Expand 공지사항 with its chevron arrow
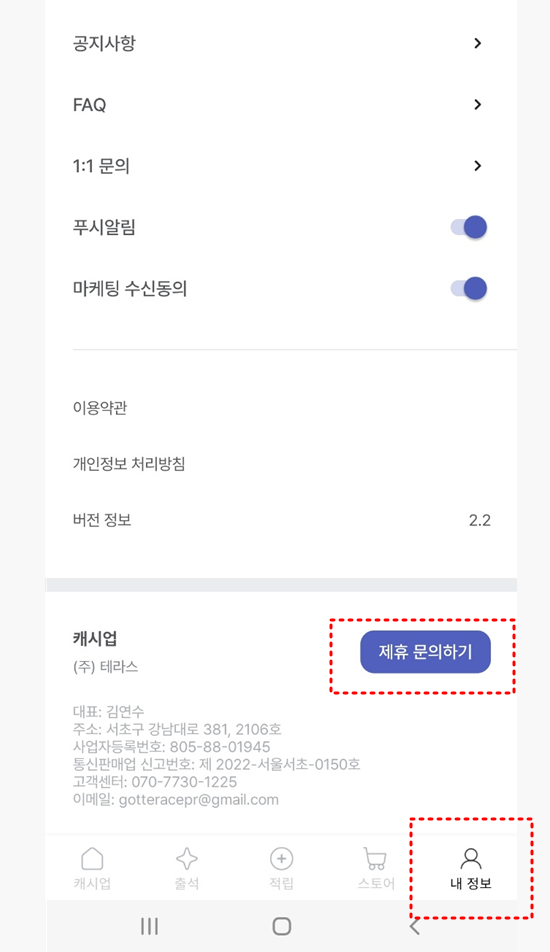The width and height of the screenshot is (550, 952). (x=478, y=43)
